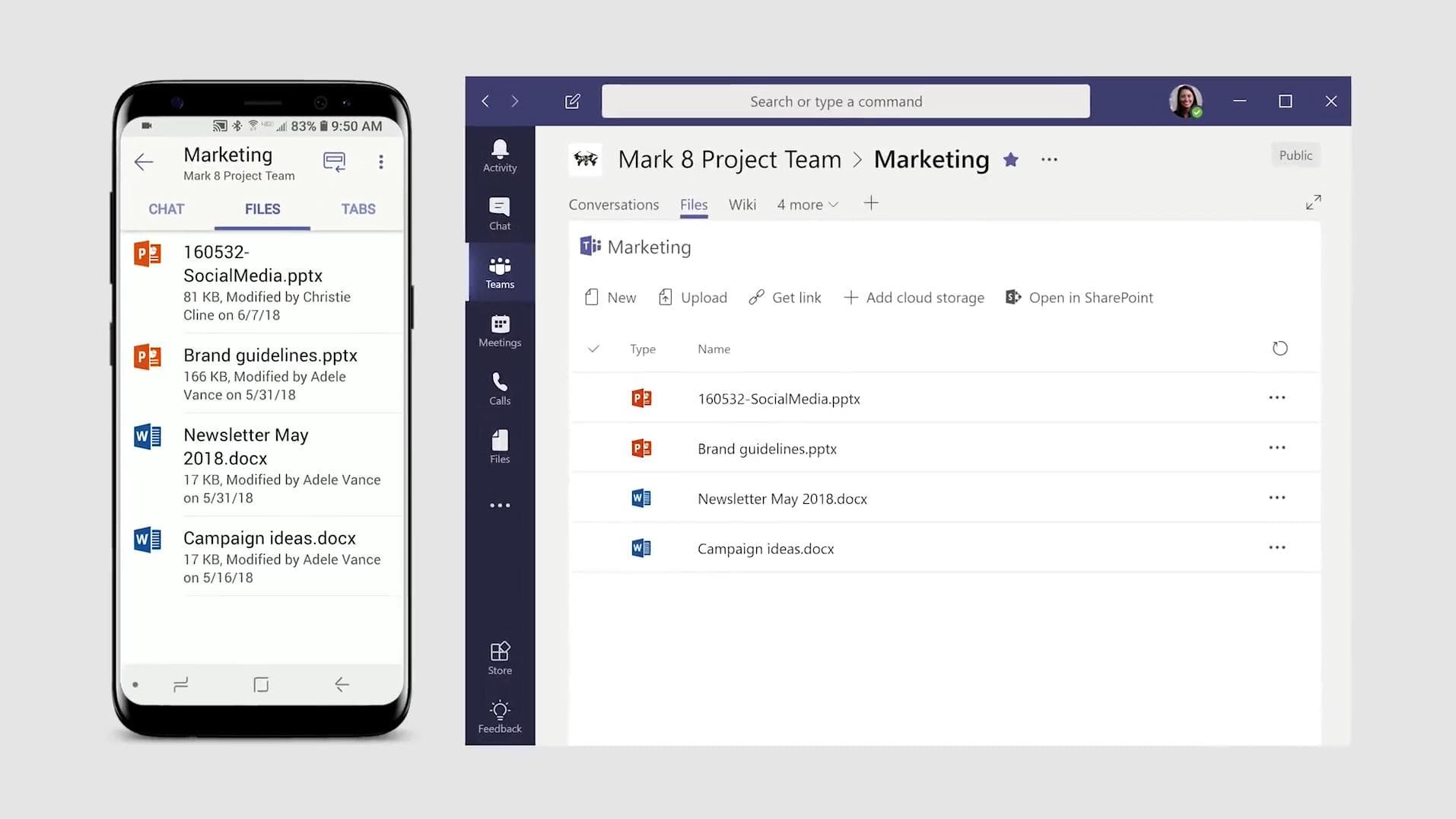This screenshot has height=819, width=1456.
Task: Show more apps via sidebar ellipsis
Action: click(500, 505)
